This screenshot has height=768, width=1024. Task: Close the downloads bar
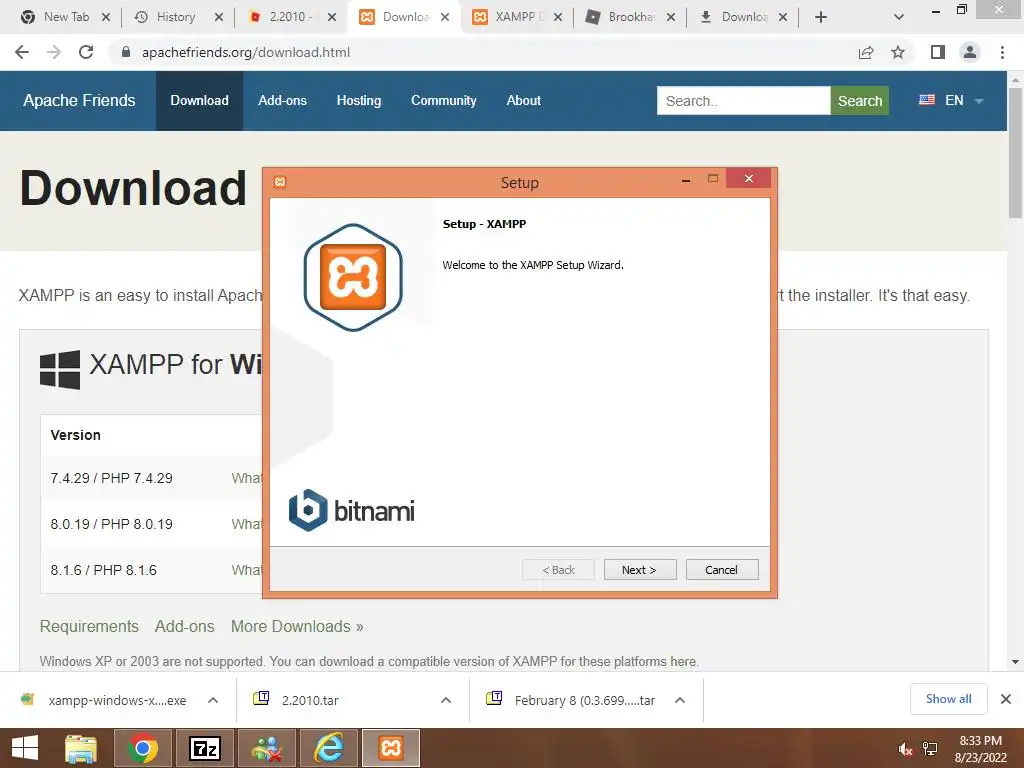click(1006, 699)
